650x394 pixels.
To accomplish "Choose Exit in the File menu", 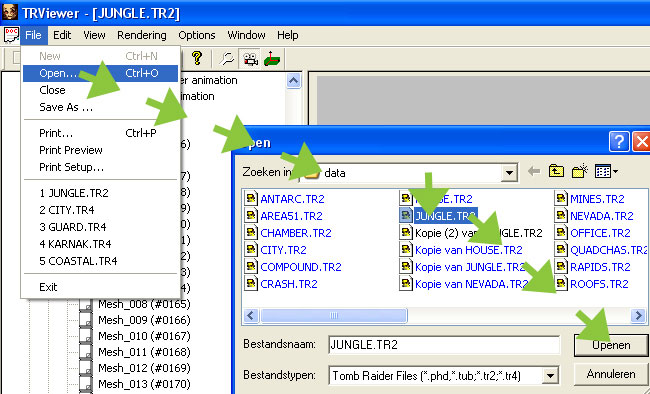I will (x=100, y=287).
